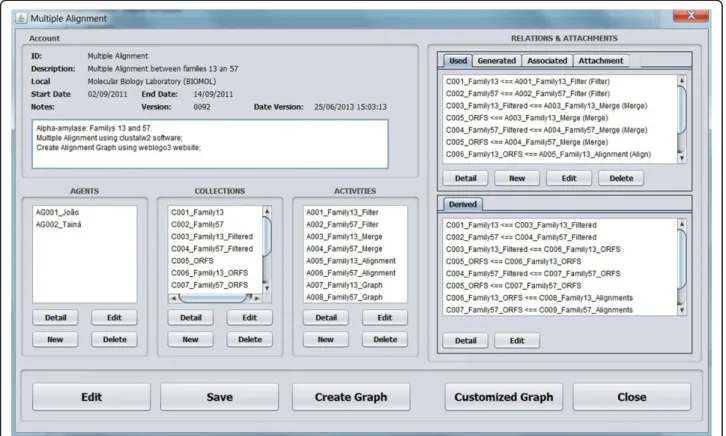Image resolution: width=726 pixels, height=436 pixels.
Task: Select activity A008_Family57_Graph
Action: click(344, 297)
